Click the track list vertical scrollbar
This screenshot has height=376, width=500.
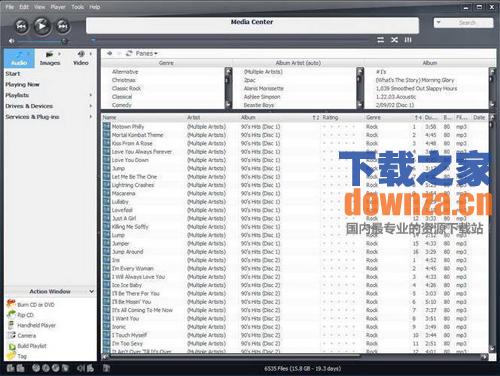[492, 233]
